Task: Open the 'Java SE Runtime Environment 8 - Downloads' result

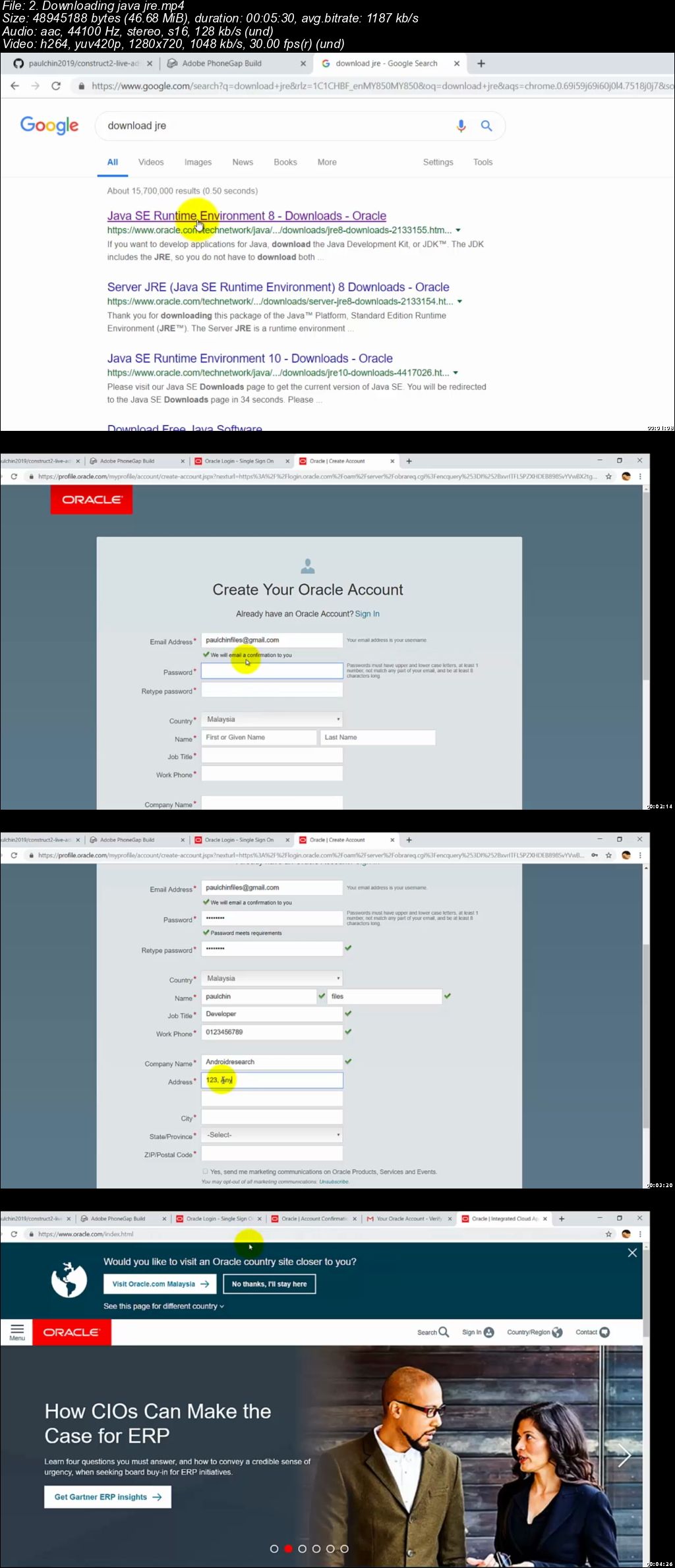Action: [247, 215]
